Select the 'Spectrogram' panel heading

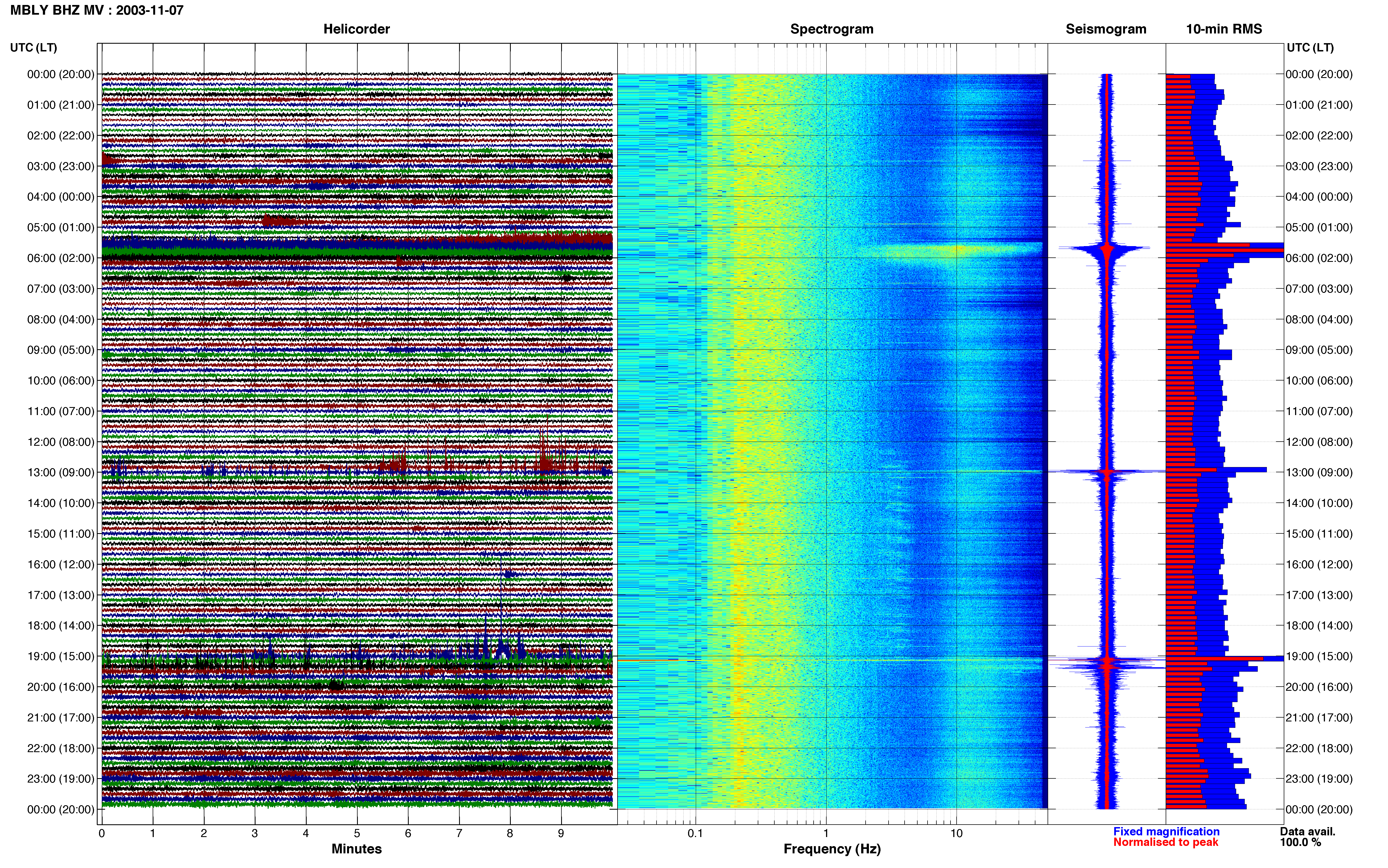[832, 29]
